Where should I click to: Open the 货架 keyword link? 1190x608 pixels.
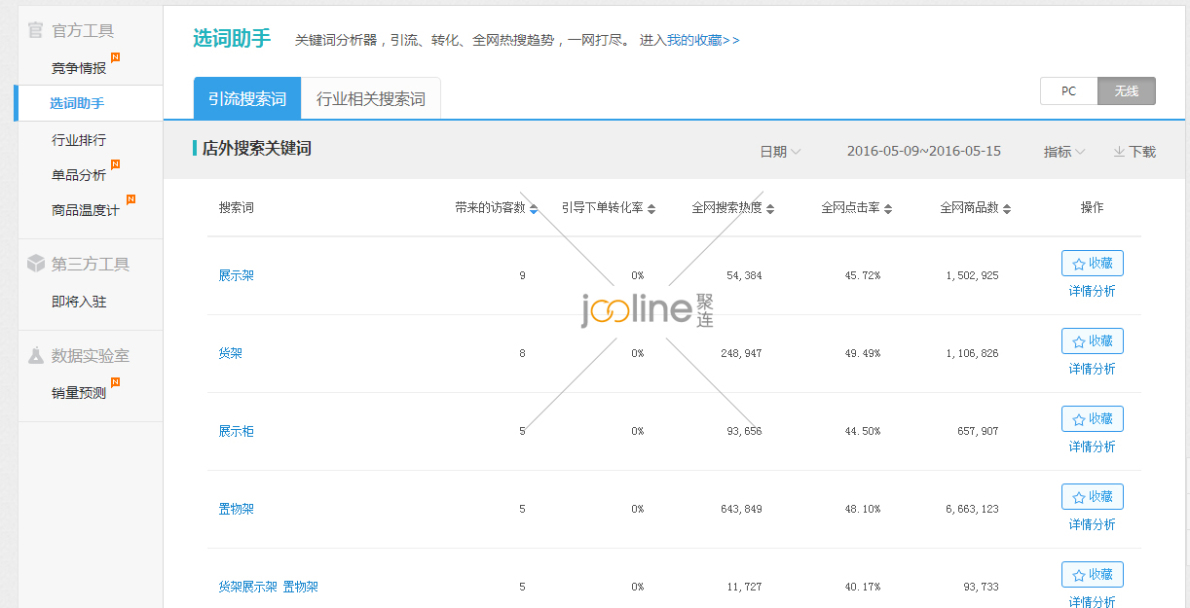[x=230, y=353]
